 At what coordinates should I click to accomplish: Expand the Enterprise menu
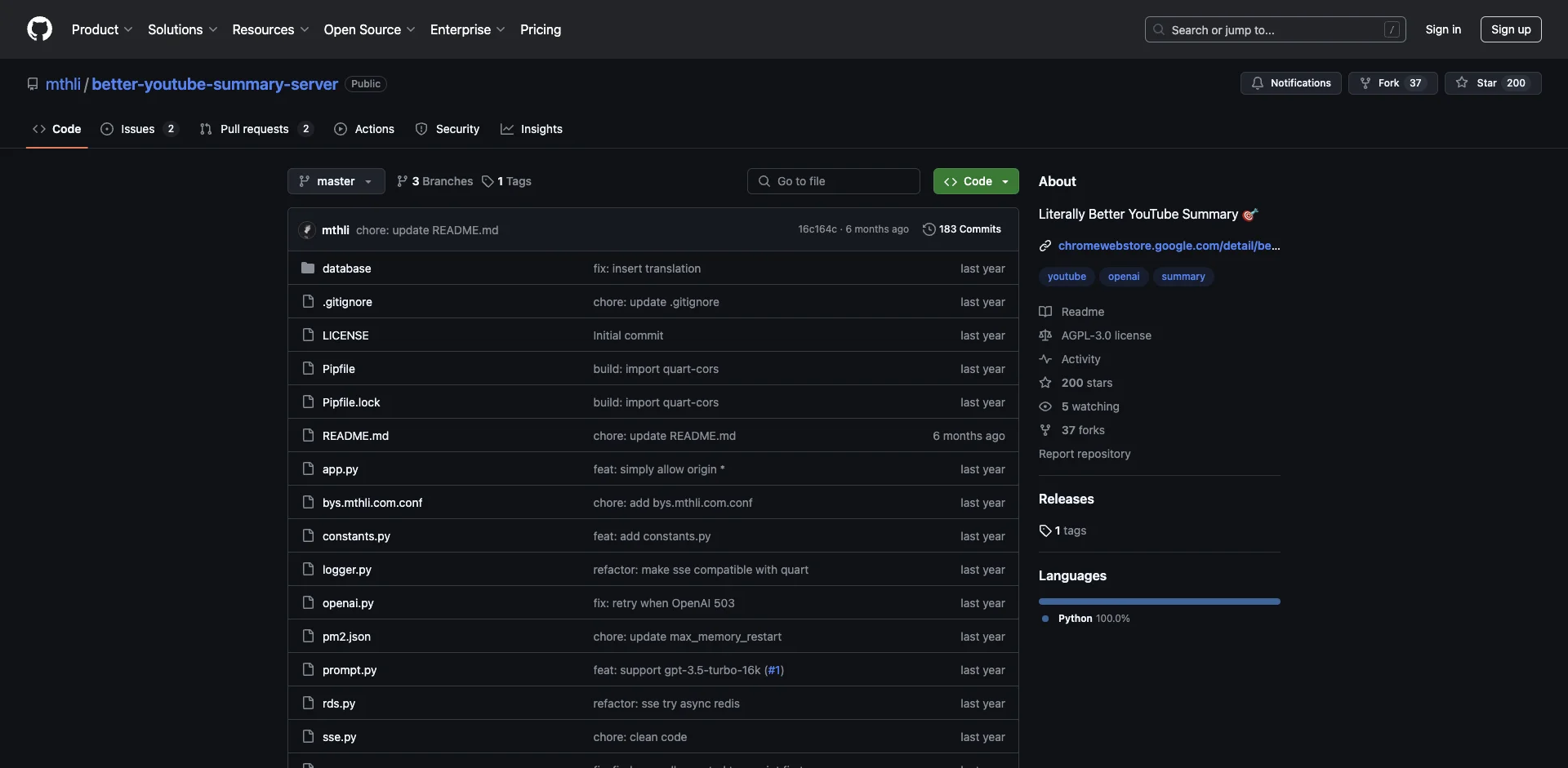point(467,29)
